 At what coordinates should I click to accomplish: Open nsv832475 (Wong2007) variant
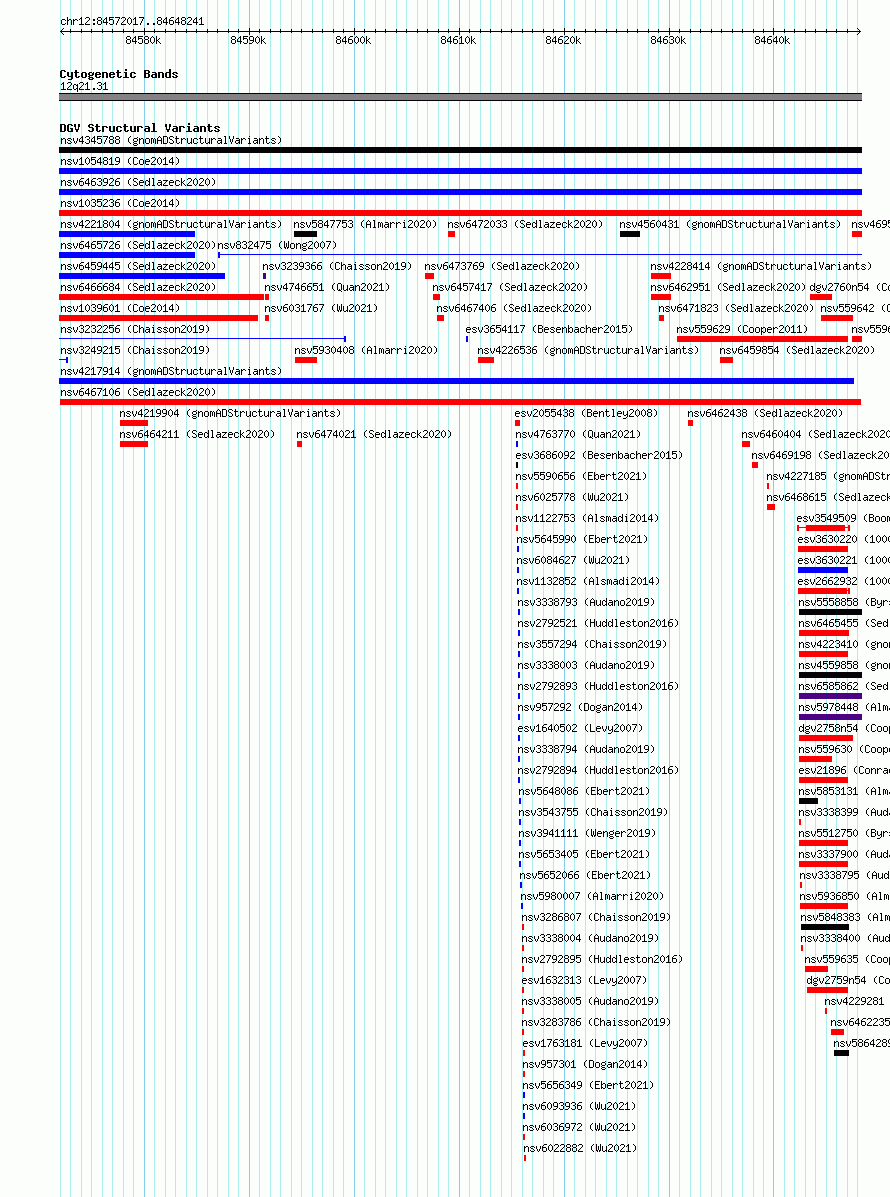coord(277,245)
